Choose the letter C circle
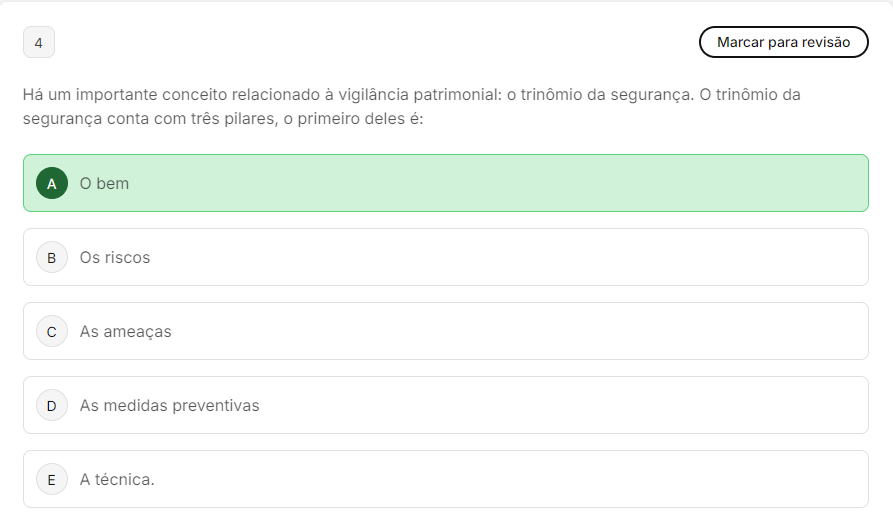This screenshot has height=524, width=893. [x=52, y=331]
